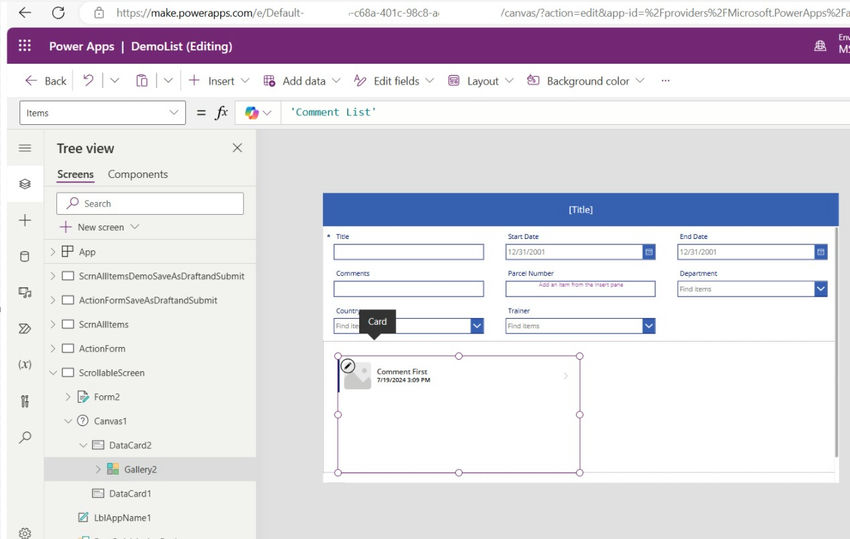The image size is (850, 539).
Task: Click the Comment First gallery text
Action: 402,371
